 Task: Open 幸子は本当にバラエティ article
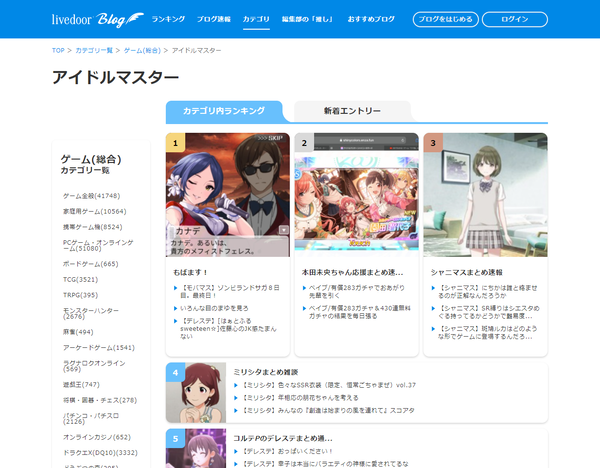point(325,464)
